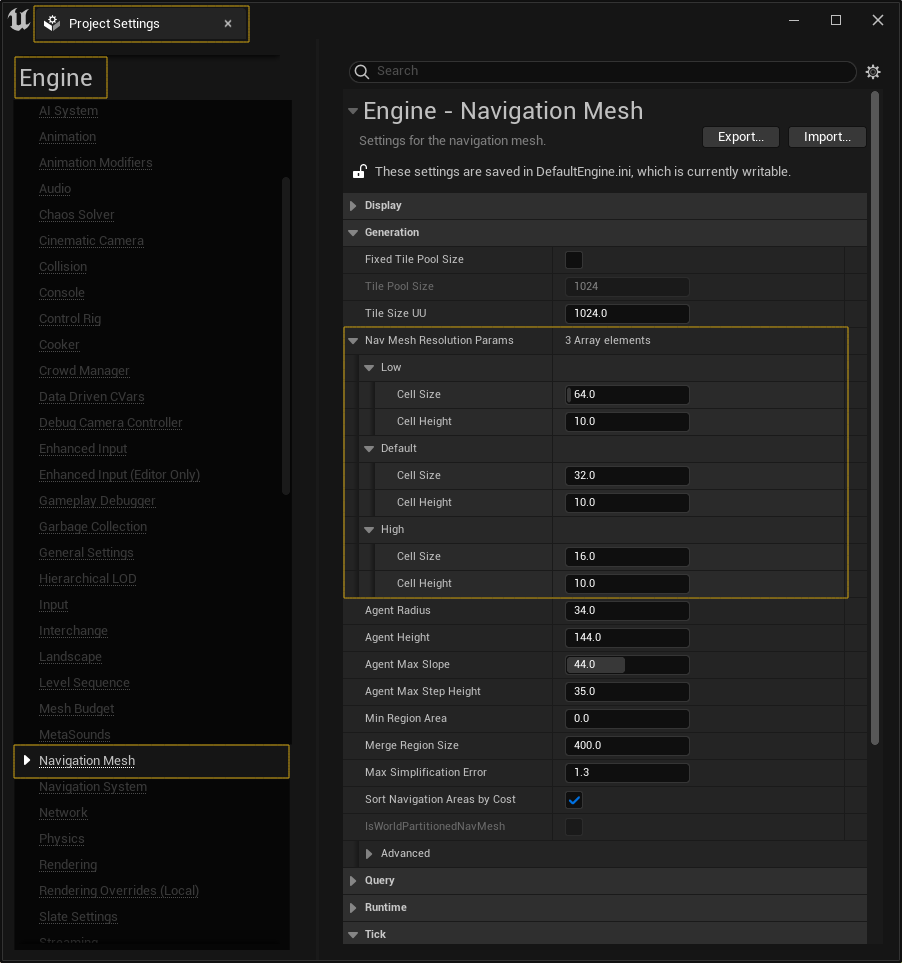Image resolution: width=902 pixels, height=963 pixels.
Task: Open the Physics settings category
Action: click(x=61, y=838)
